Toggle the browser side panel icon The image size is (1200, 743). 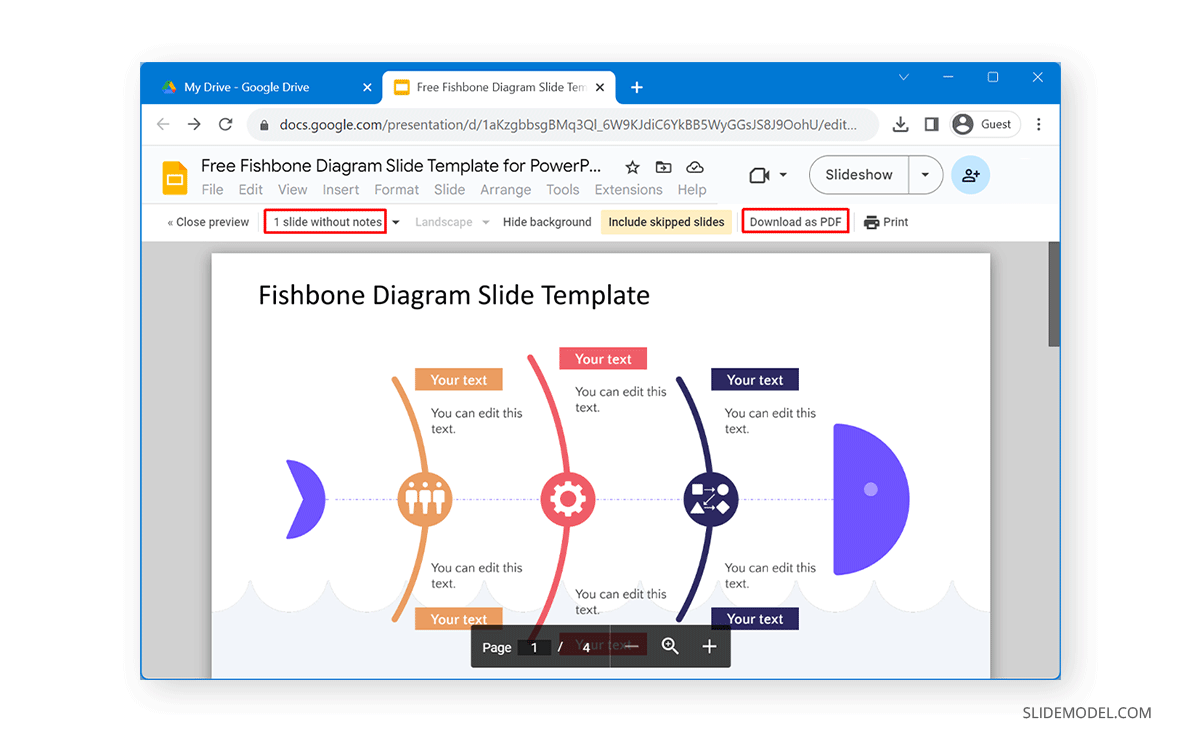[931, 124]
